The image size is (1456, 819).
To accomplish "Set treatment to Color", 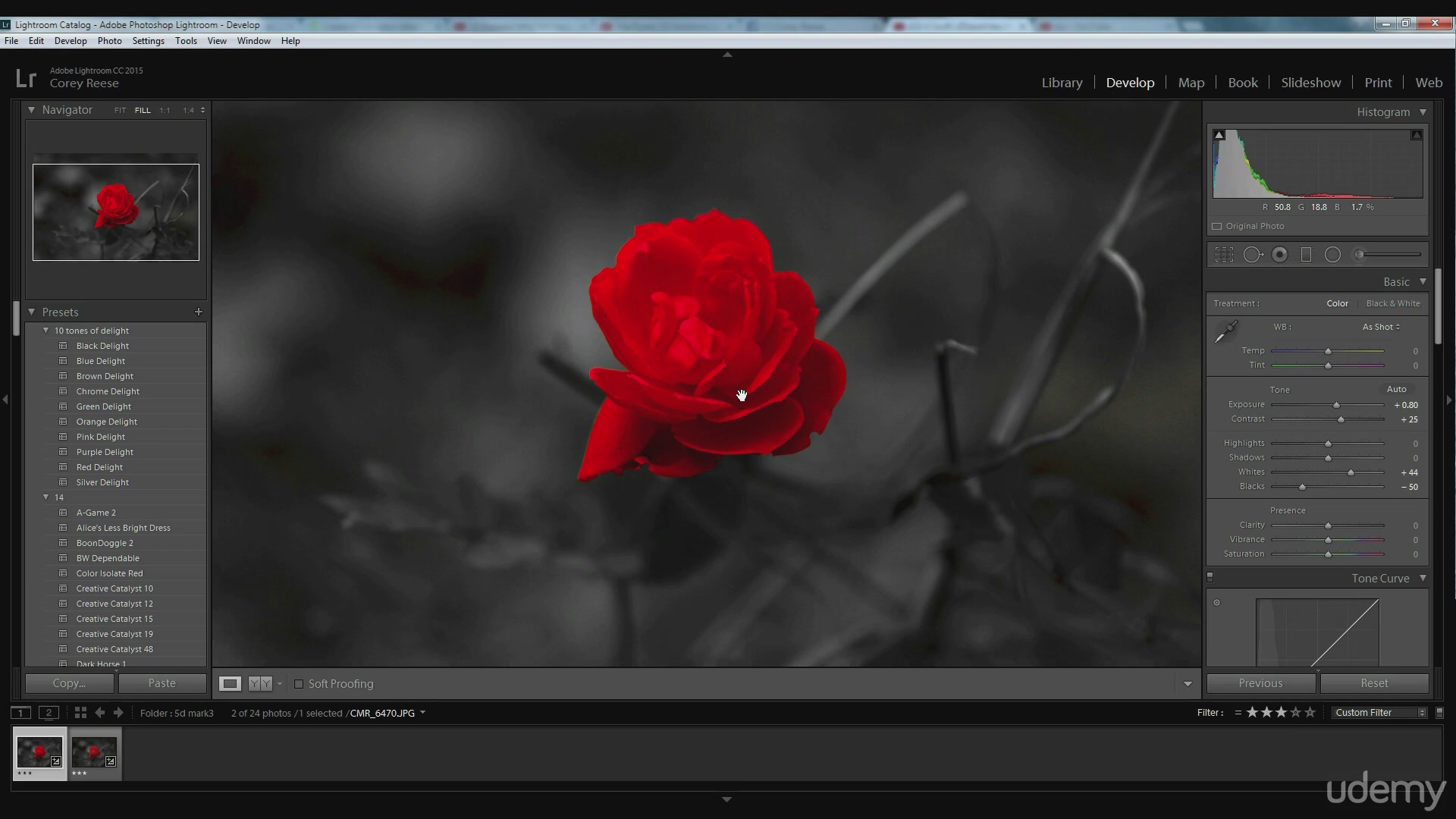I will tap(1337, 303).
